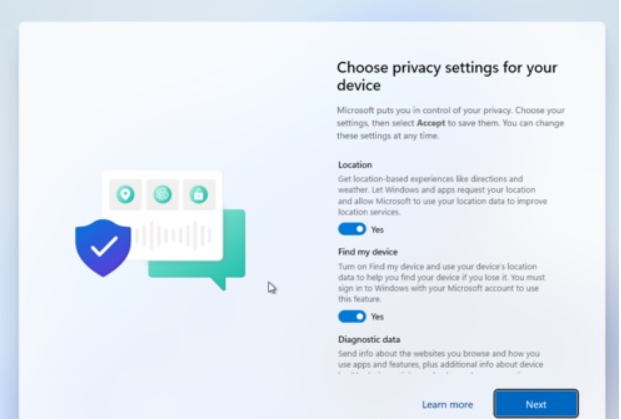The image size is (621, 420).
Task: Click the Yes label beside Location toggle
Action: [x=377, y=229]
